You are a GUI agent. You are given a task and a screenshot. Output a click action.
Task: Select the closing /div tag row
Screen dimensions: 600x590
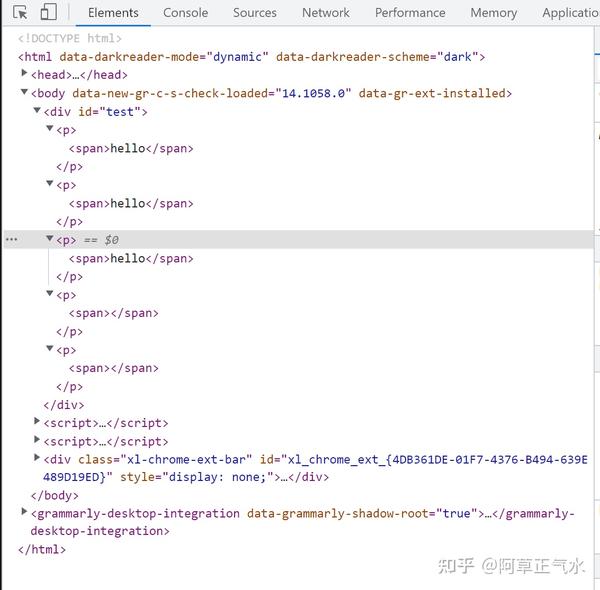pos(64,405)
